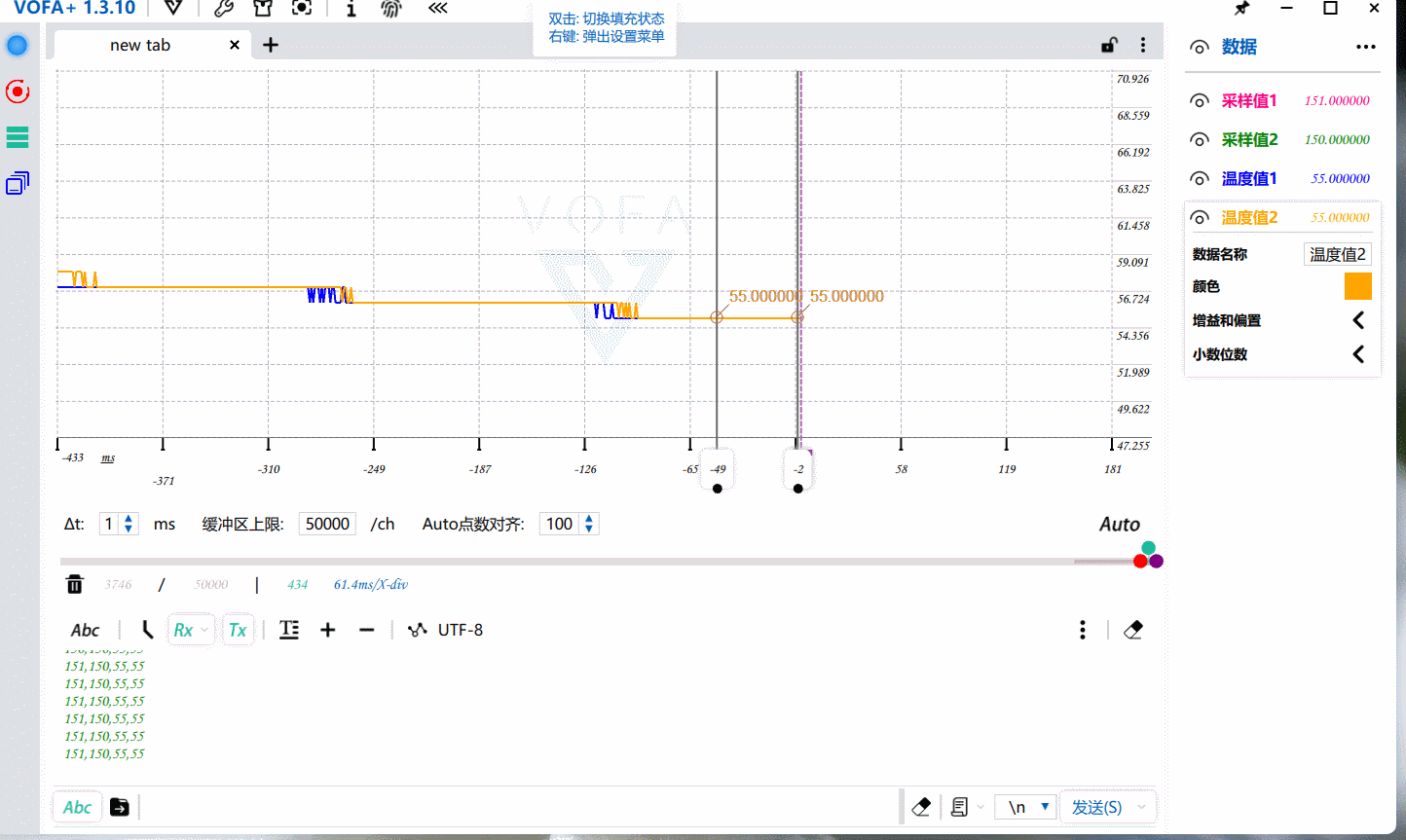Click the cursor marker labeled -49
The width and height of the screenshot is (1406, 840).
tap(718, 469)
